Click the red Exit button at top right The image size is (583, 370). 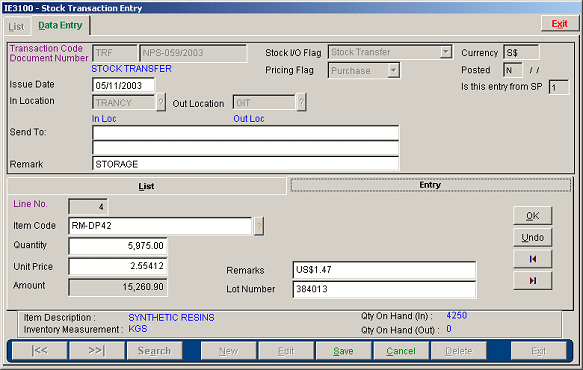[x=559, y=24]
